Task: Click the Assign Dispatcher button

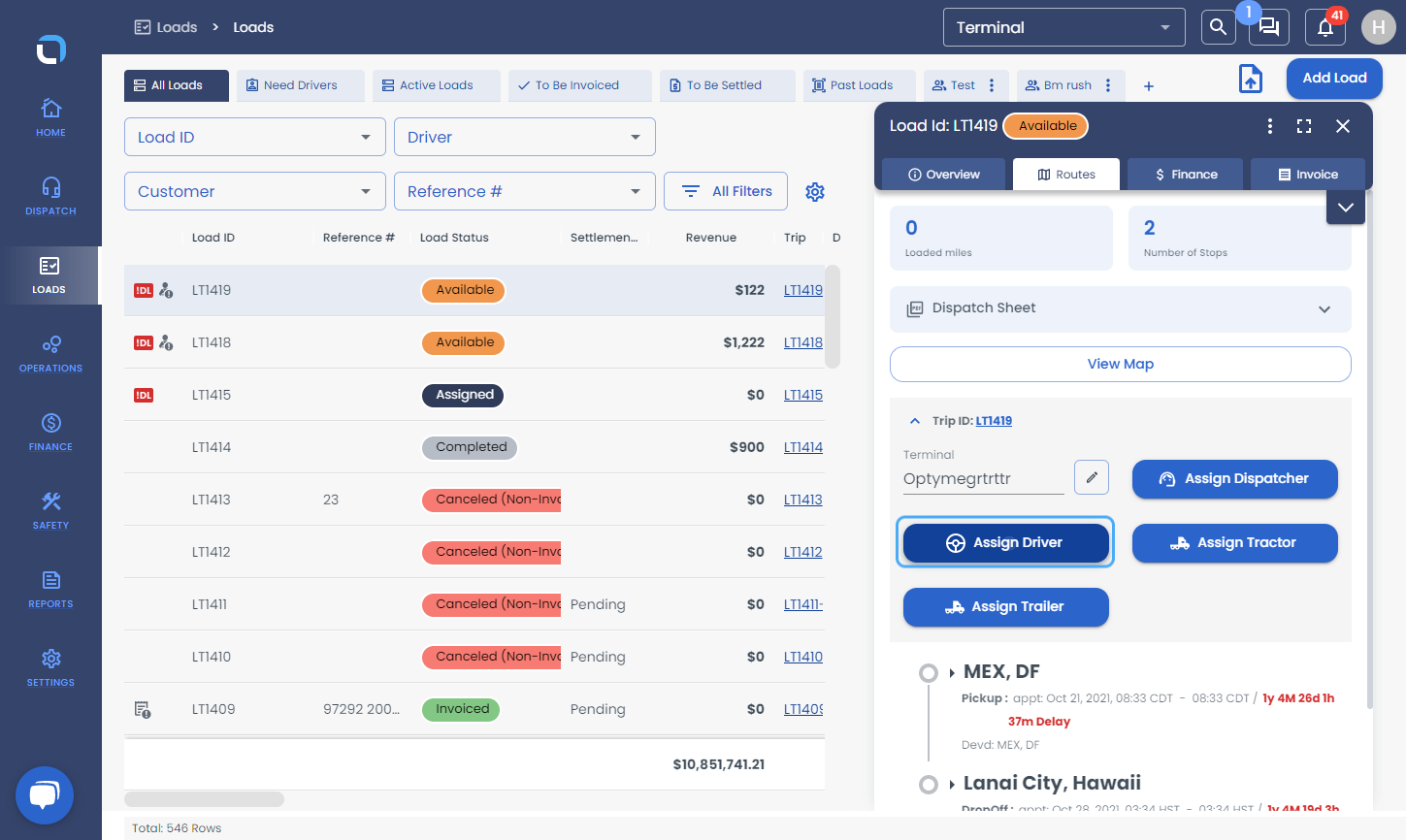Action: (x=1235, y=479)
